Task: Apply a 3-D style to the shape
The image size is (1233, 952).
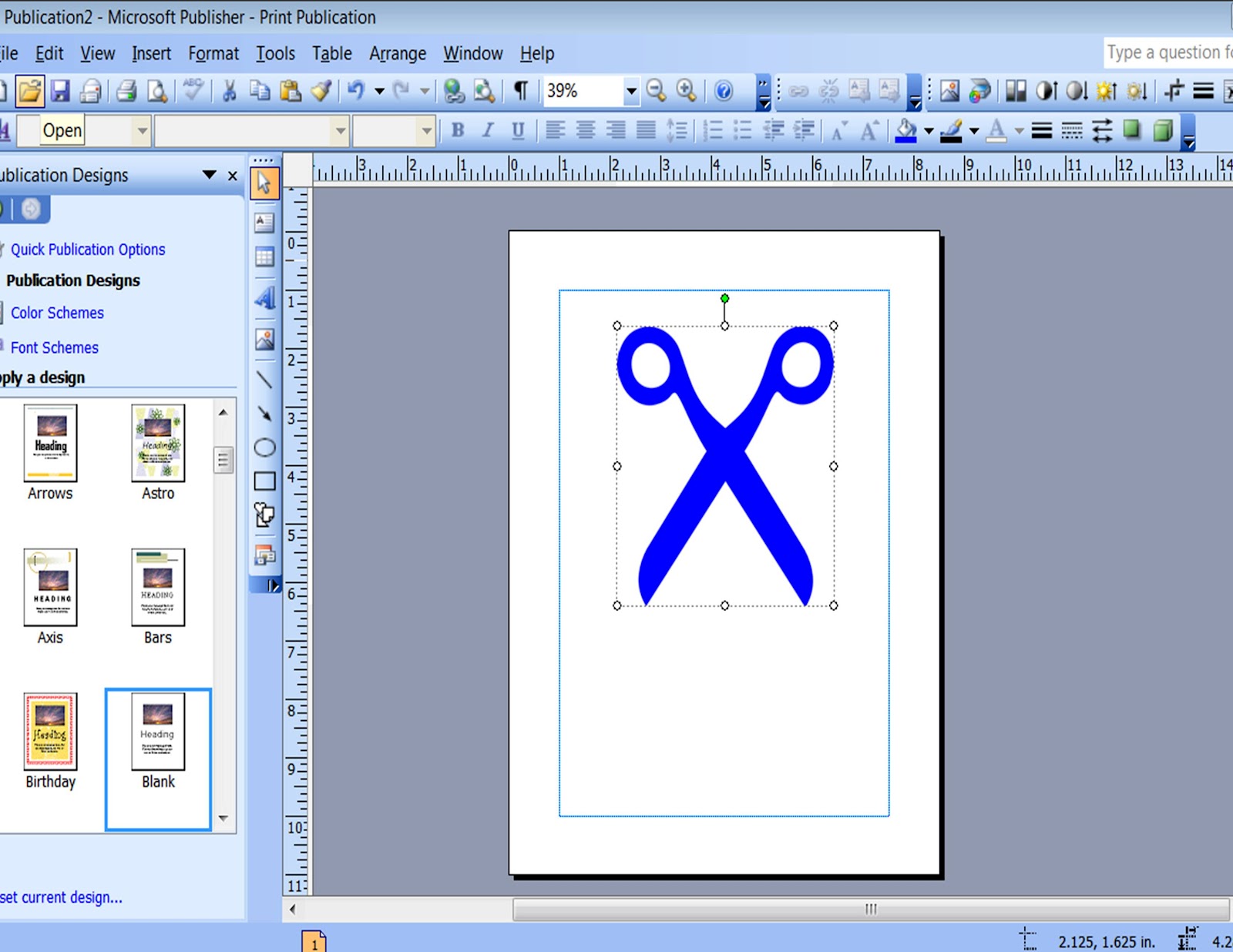Action: tap(1162, 131)
